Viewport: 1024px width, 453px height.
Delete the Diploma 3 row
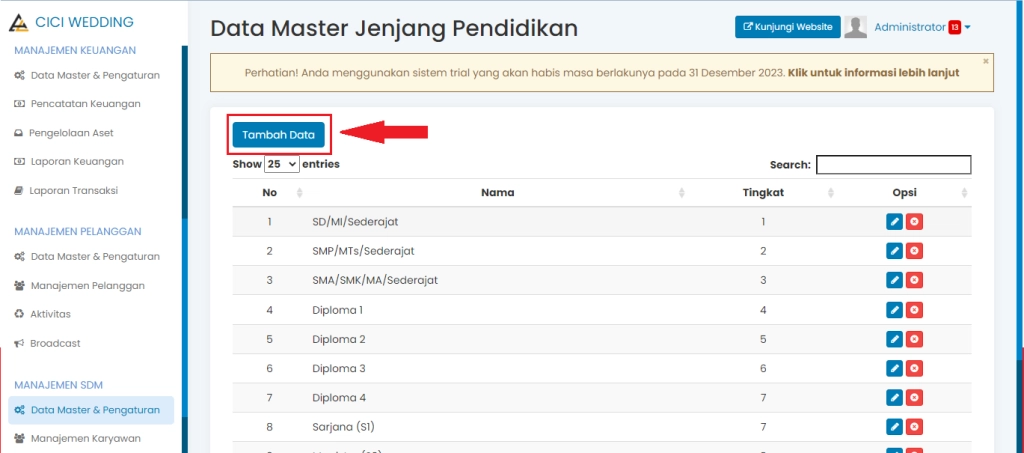[914, 368]
